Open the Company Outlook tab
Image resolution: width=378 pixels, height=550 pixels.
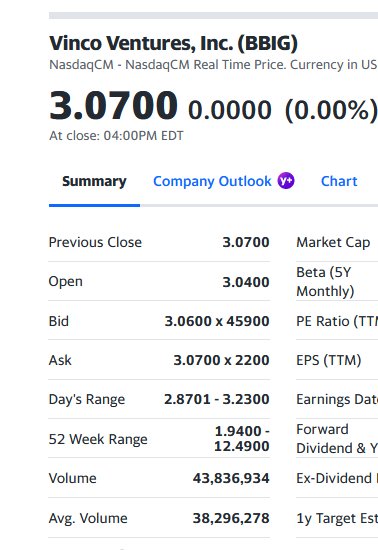(x=212, y=181)
